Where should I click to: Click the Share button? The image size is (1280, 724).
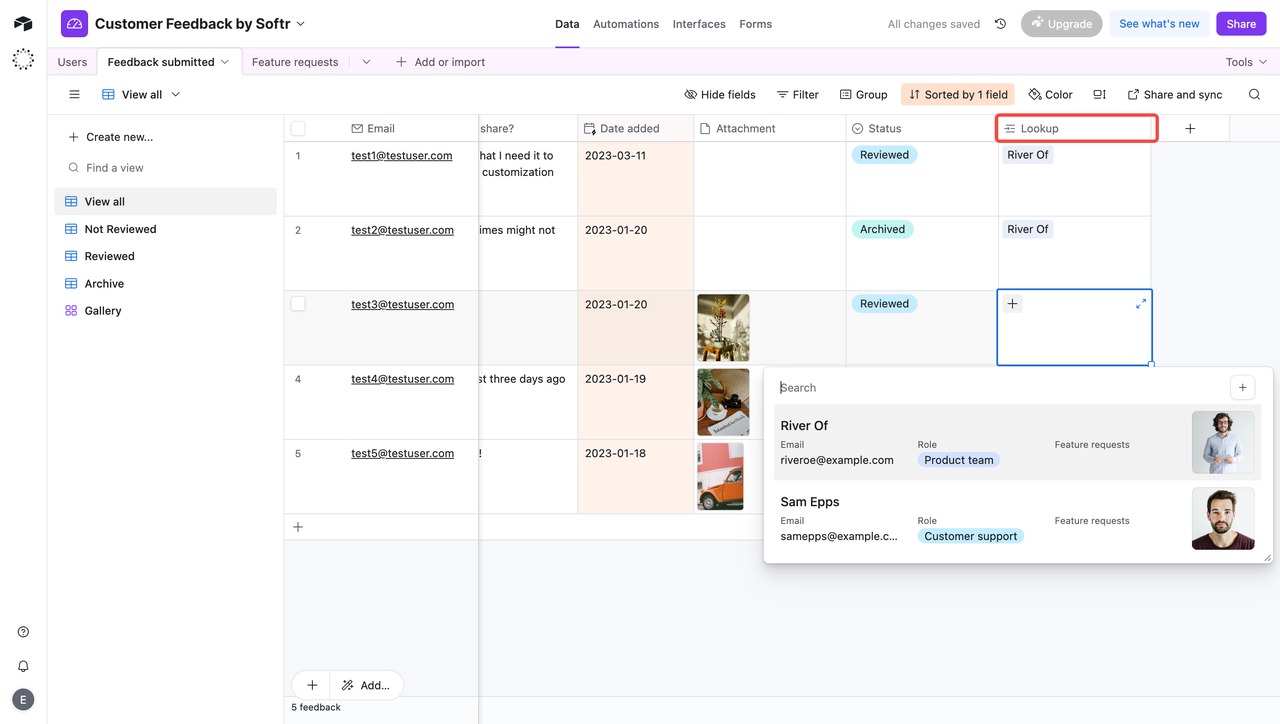(1240, 23)
